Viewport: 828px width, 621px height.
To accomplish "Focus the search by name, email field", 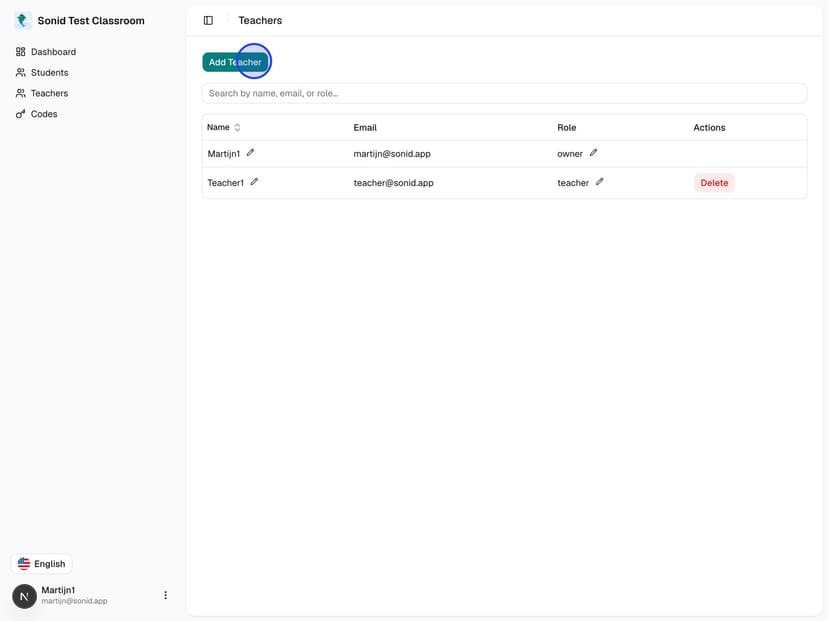I will point(504,93).
